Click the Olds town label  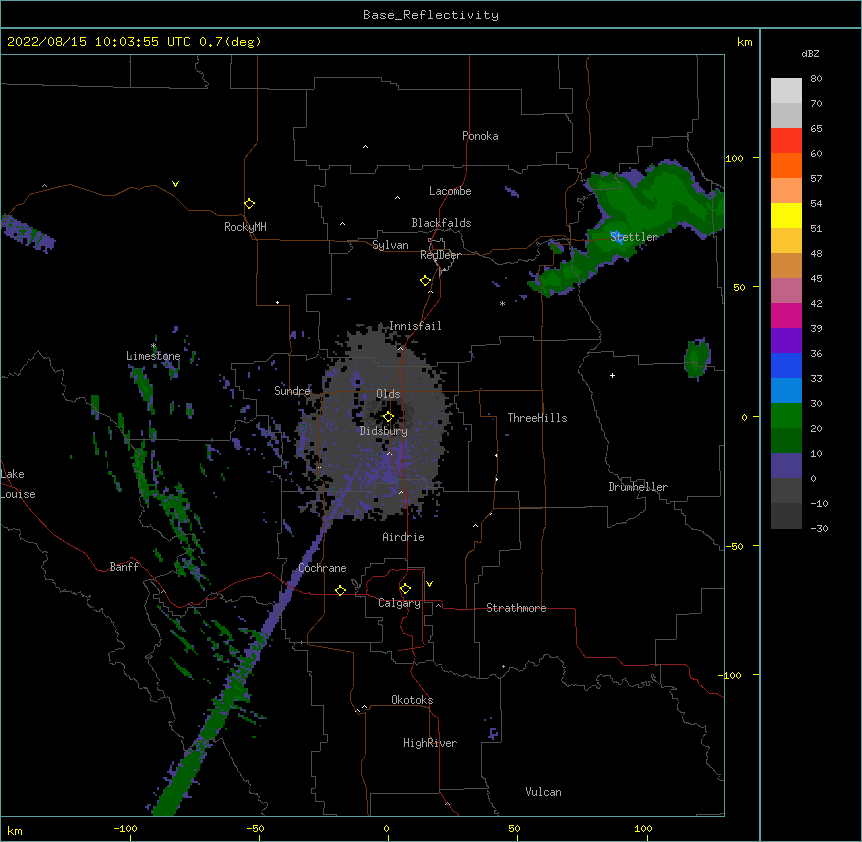(x=388, y=394)
